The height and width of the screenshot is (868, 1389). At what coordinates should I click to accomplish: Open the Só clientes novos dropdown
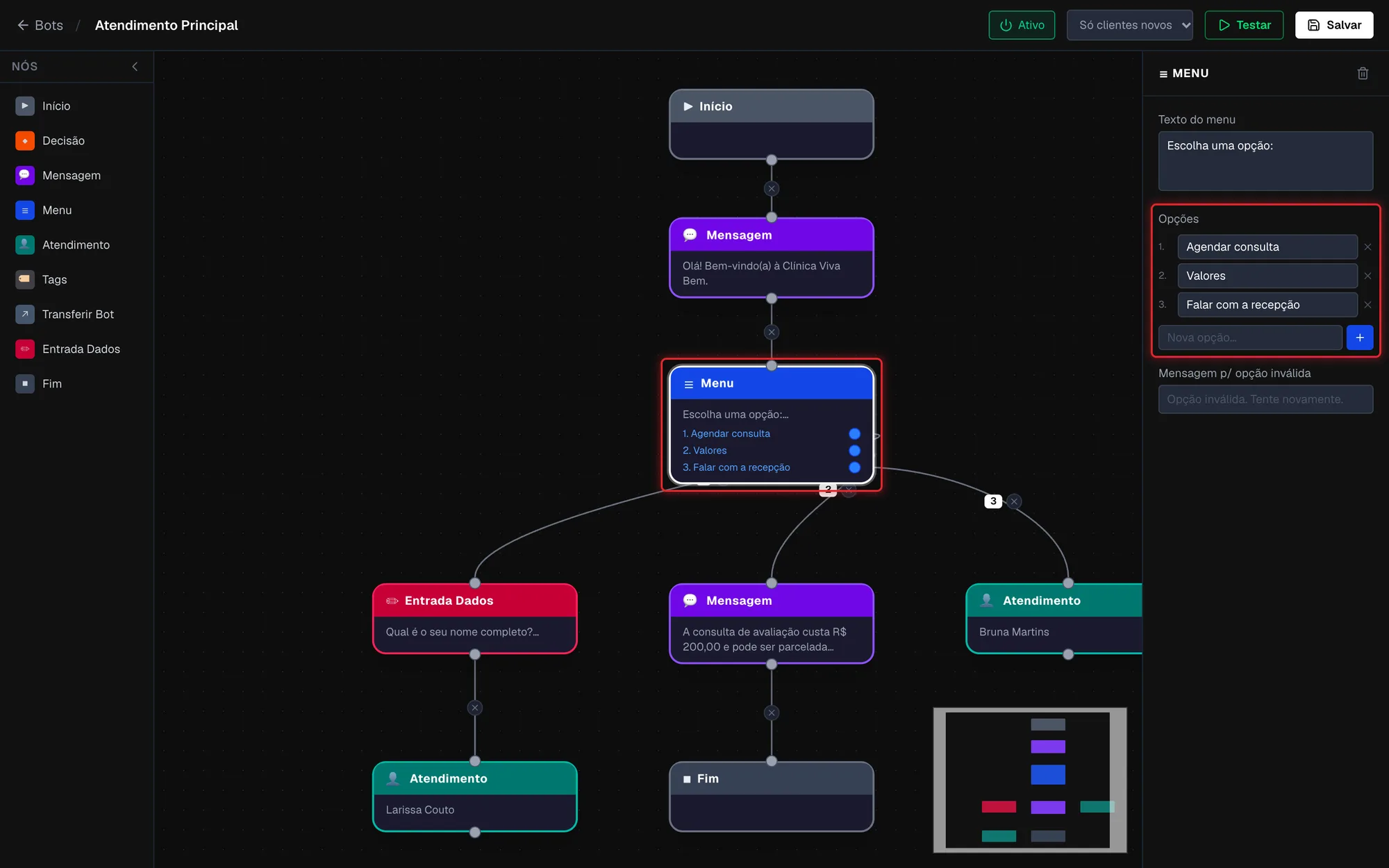(x=1130, y=25)
